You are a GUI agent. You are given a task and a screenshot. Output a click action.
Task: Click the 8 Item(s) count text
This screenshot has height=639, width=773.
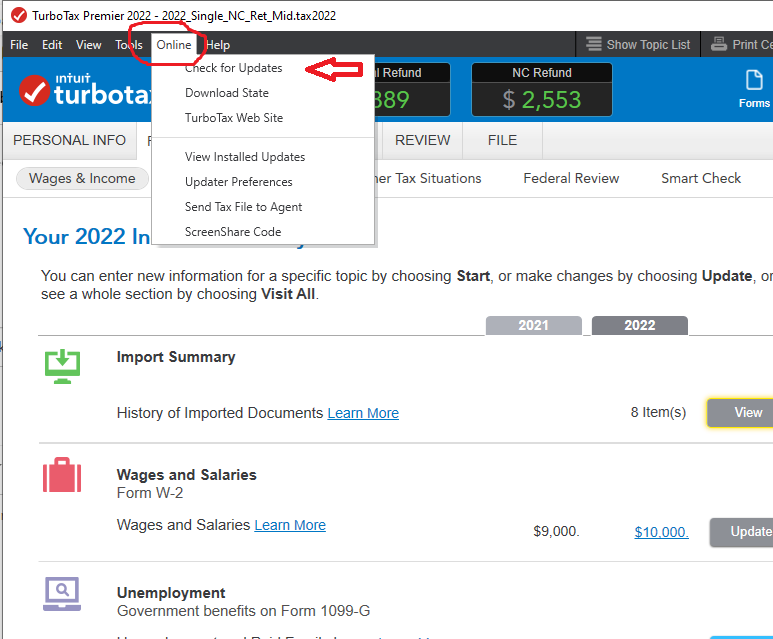tap(659, 412)
